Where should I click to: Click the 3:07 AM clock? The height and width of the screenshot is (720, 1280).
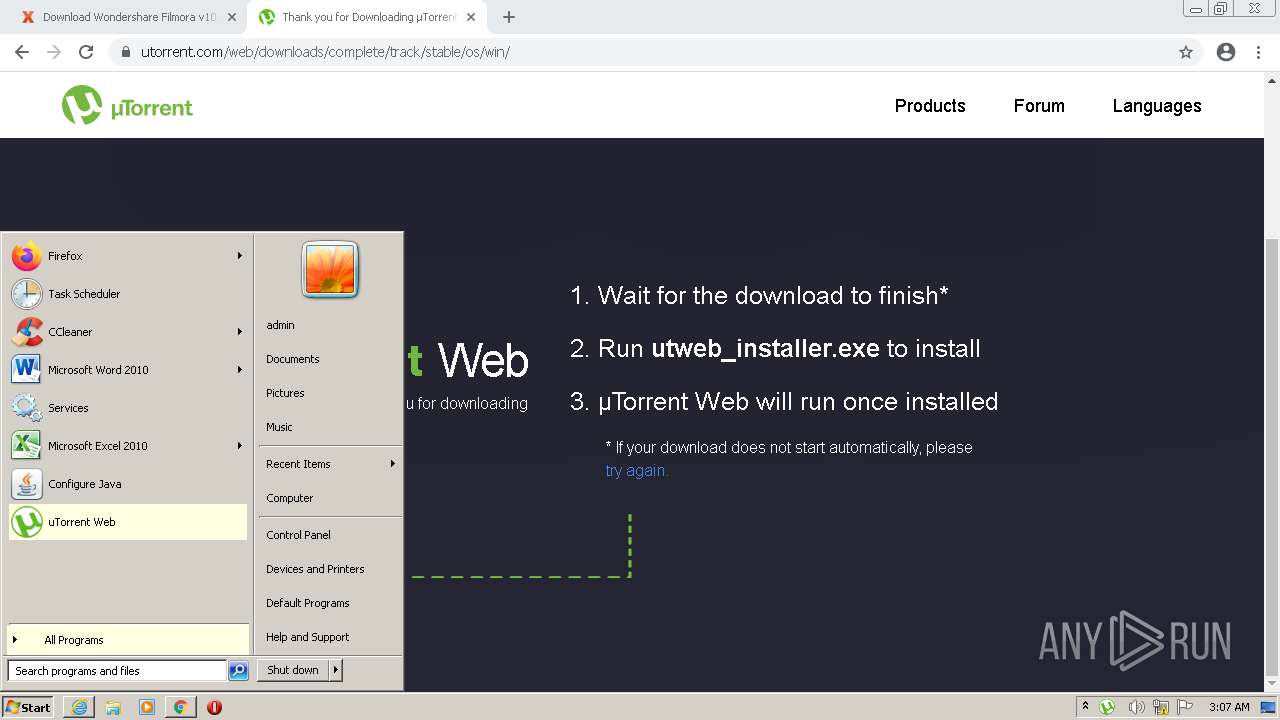coord(1229,707)
